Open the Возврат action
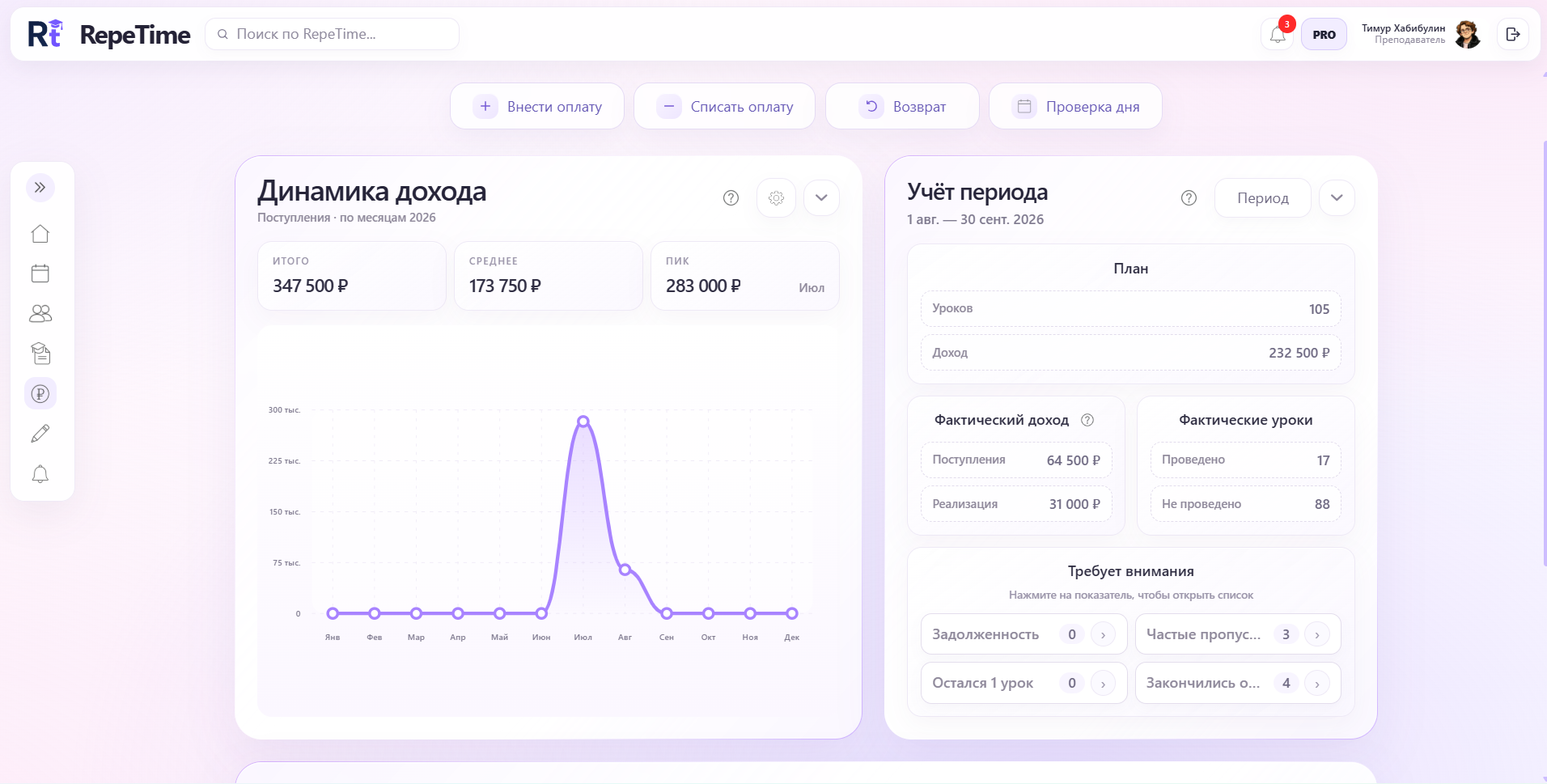 [902, 106]
